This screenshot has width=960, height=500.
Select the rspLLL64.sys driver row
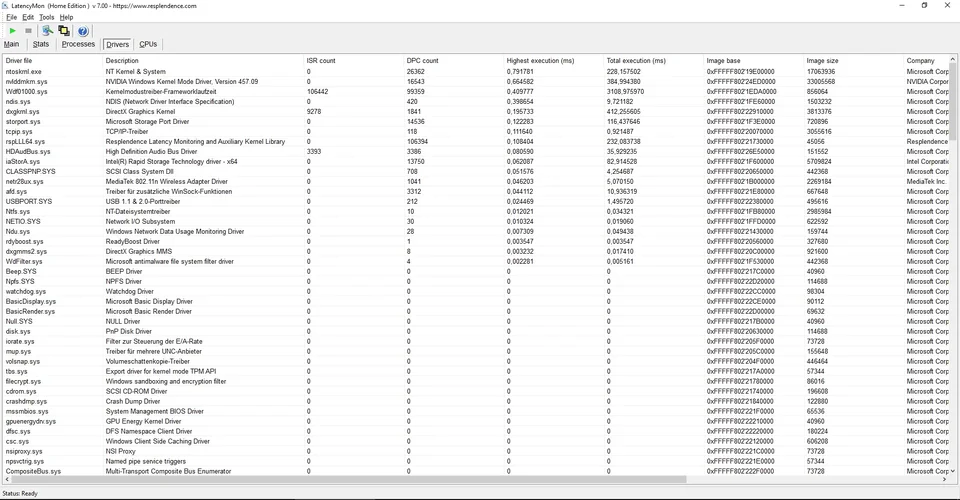(476, 141)
